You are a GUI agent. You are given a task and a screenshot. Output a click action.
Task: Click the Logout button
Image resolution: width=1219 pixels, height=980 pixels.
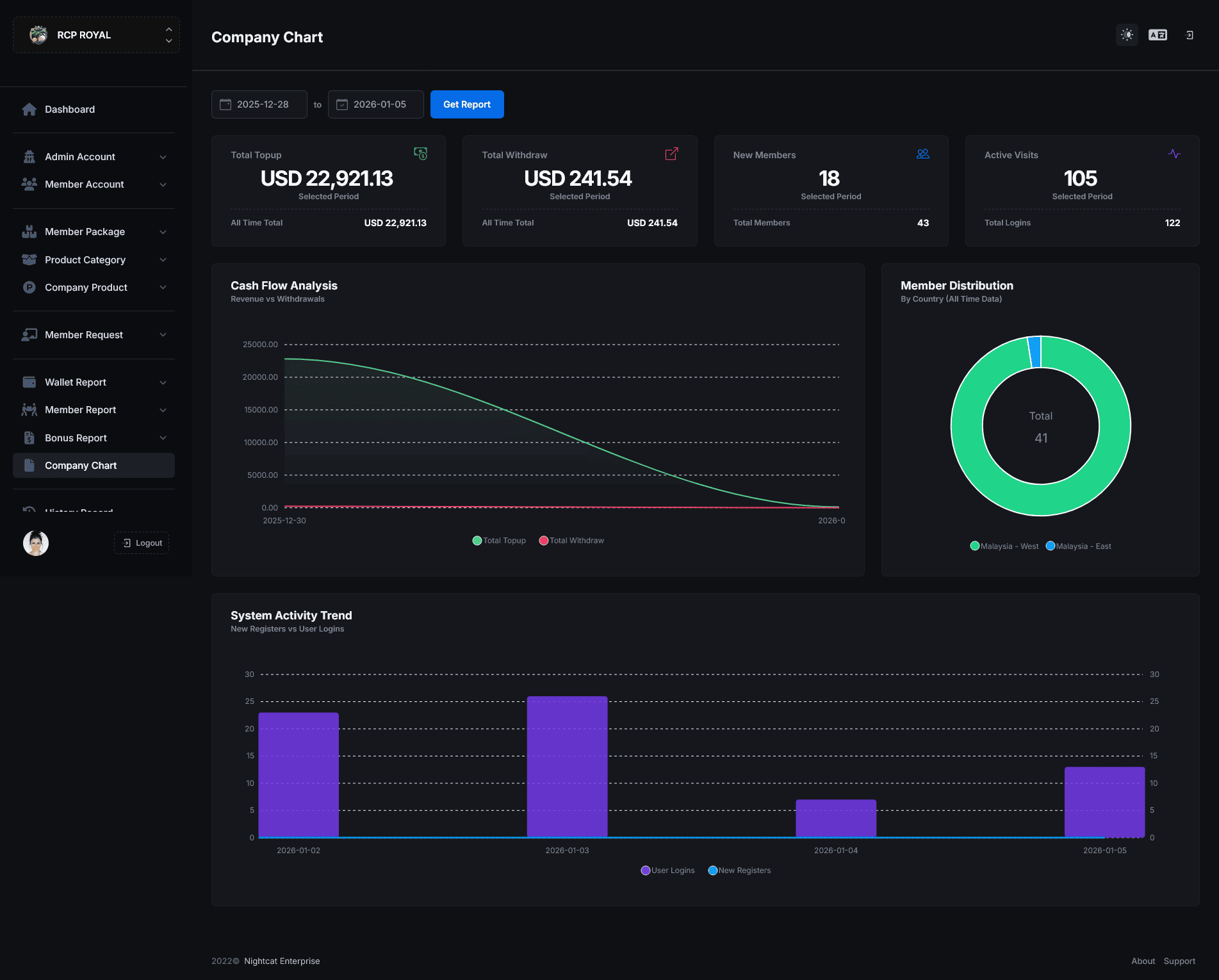click(x=142, y=543)
